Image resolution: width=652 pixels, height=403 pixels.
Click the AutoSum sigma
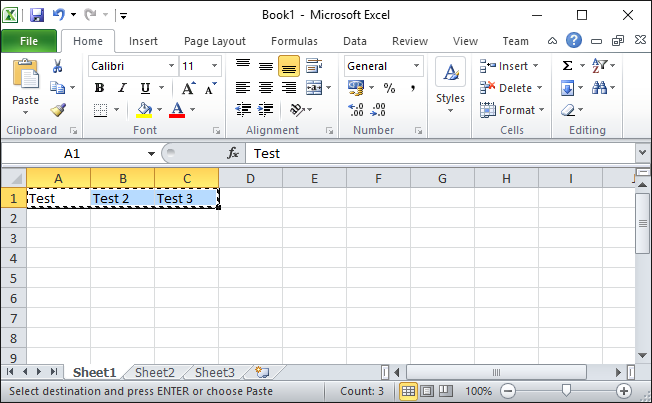coord(567,66)
